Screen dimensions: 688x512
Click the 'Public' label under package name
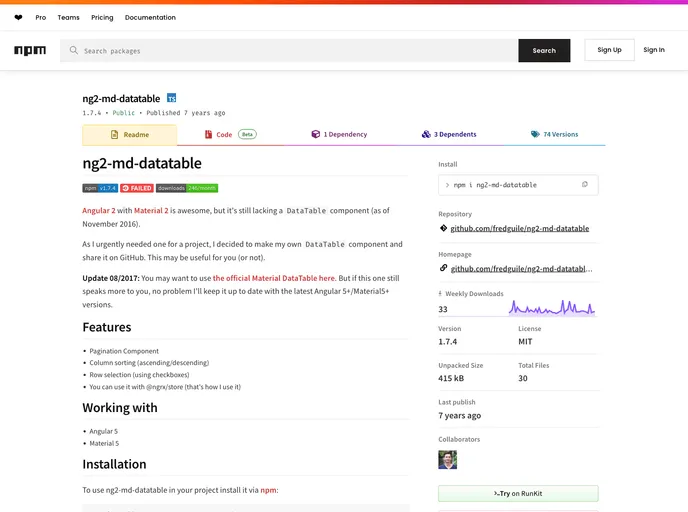(x=124, y=113)
